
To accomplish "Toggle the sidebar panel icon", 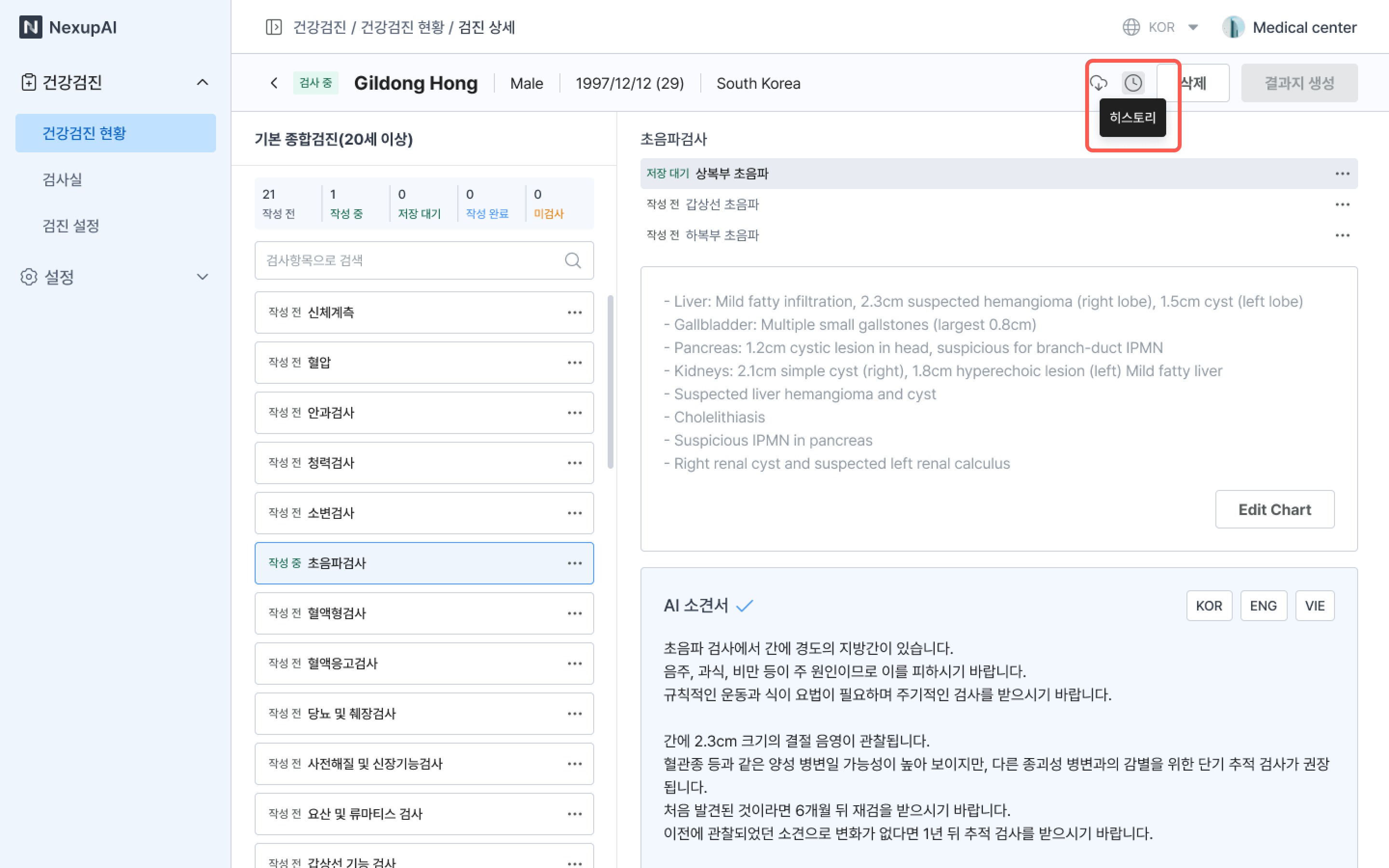I will 274,27.
